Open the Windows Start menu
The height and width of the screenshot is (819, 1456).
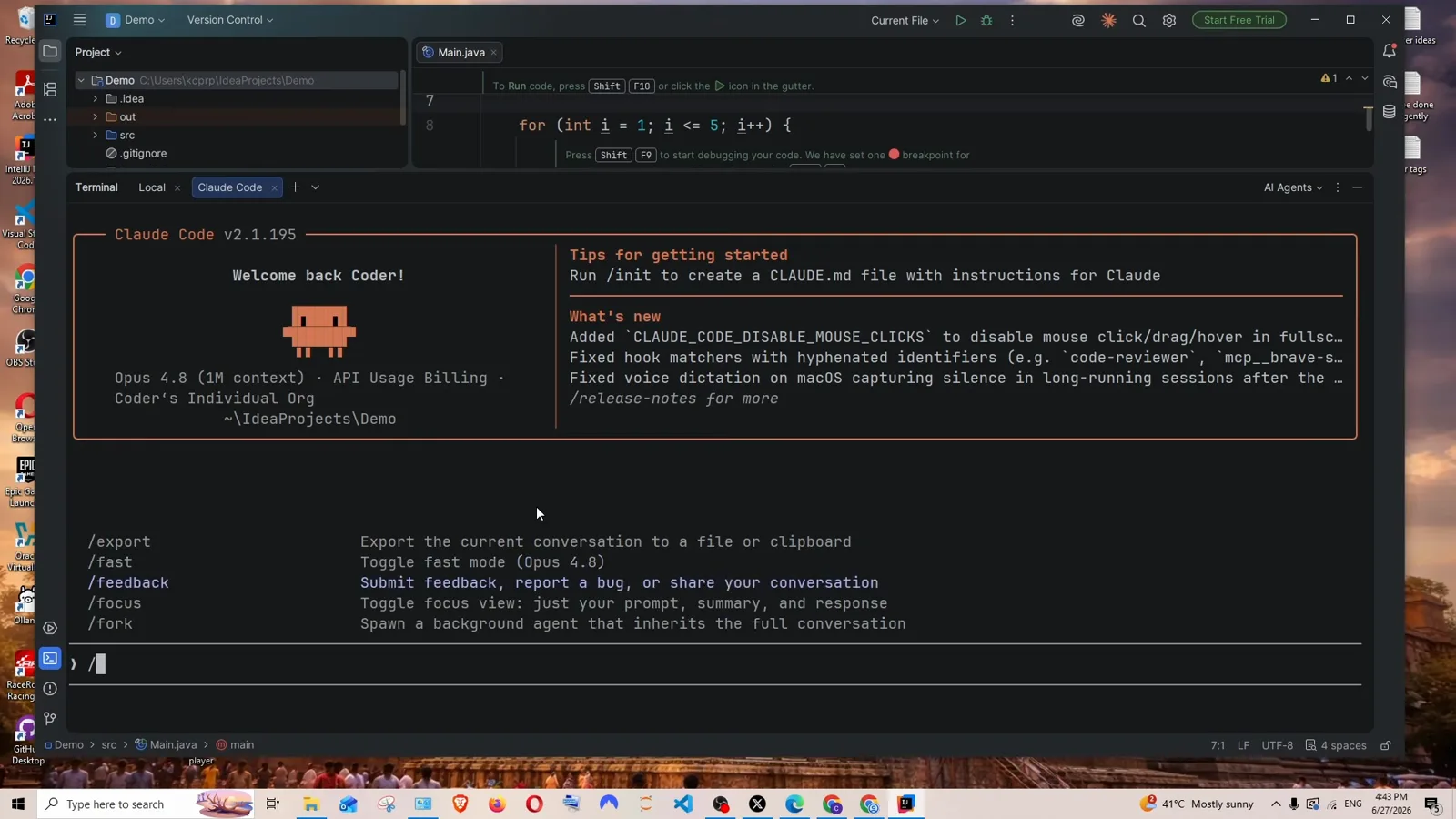pos(18,804)
